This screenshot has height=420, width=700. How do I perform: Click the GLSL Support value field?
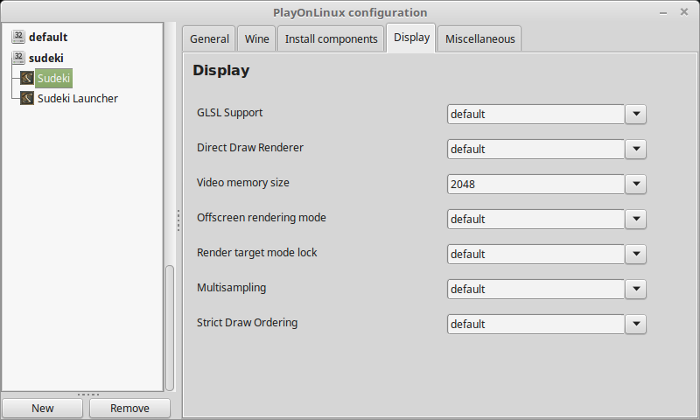coord(536,114)
